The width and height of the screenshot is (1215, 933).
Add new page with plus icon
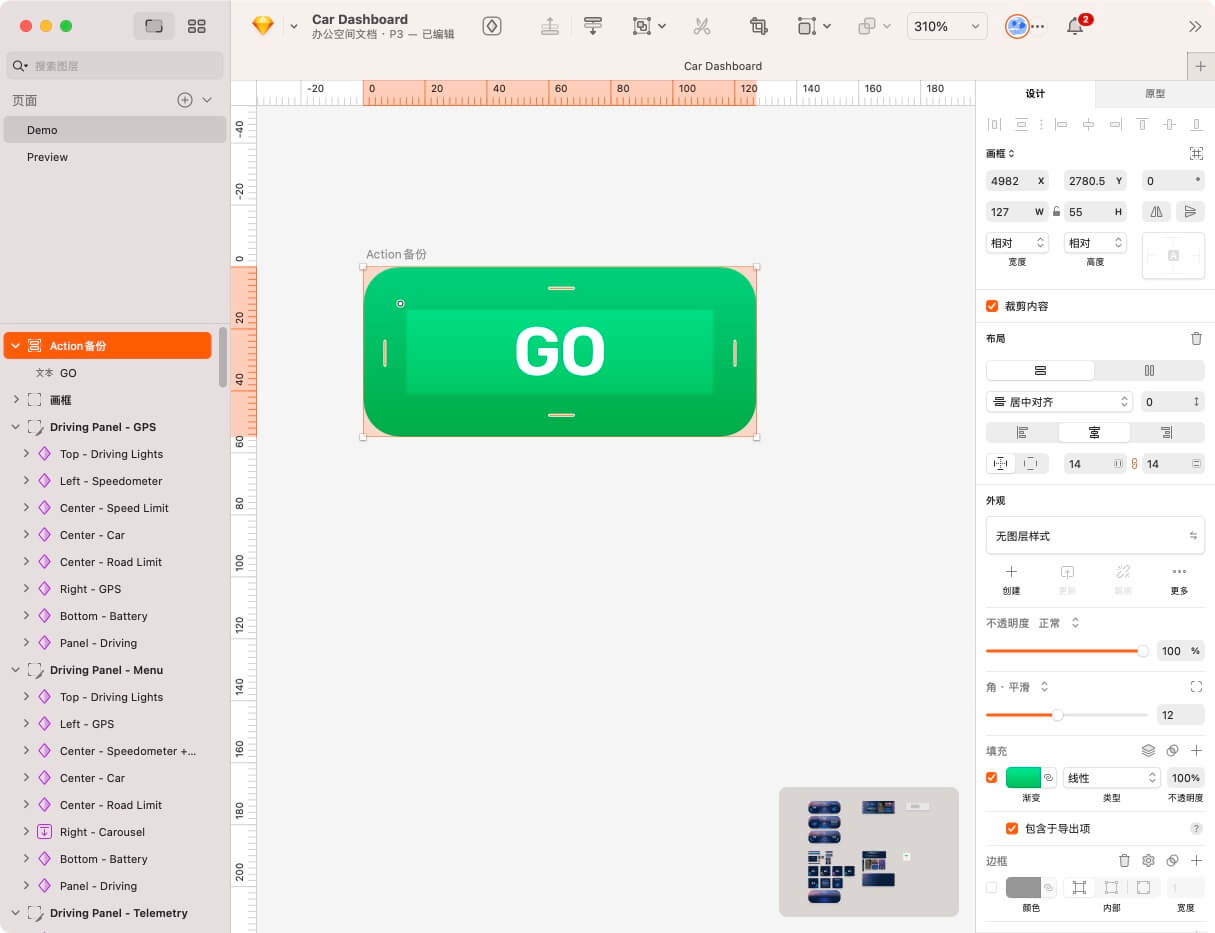pos(184,100)
